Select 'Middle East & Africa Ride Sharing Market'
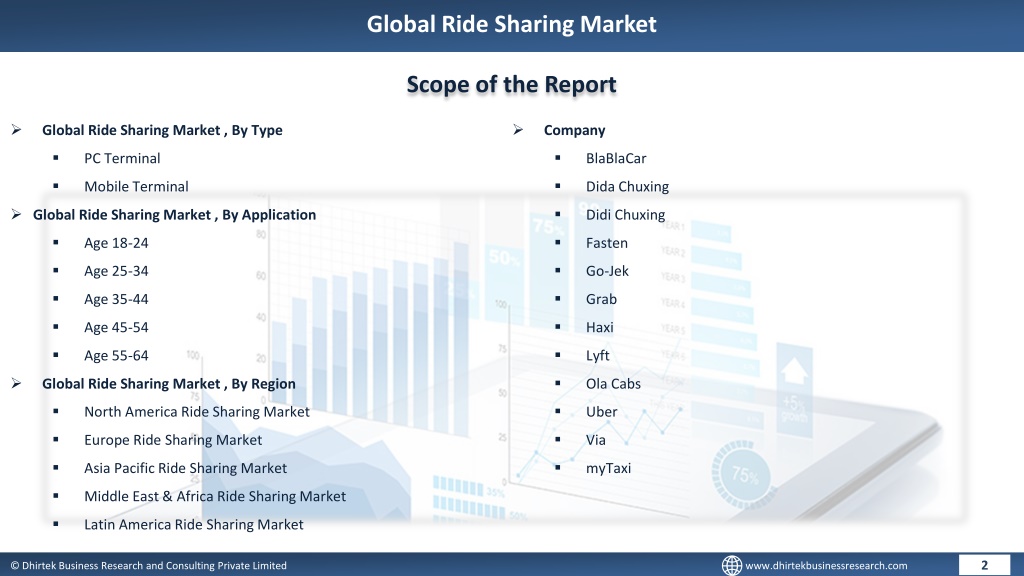1024x576 pixels. (215, 496)
